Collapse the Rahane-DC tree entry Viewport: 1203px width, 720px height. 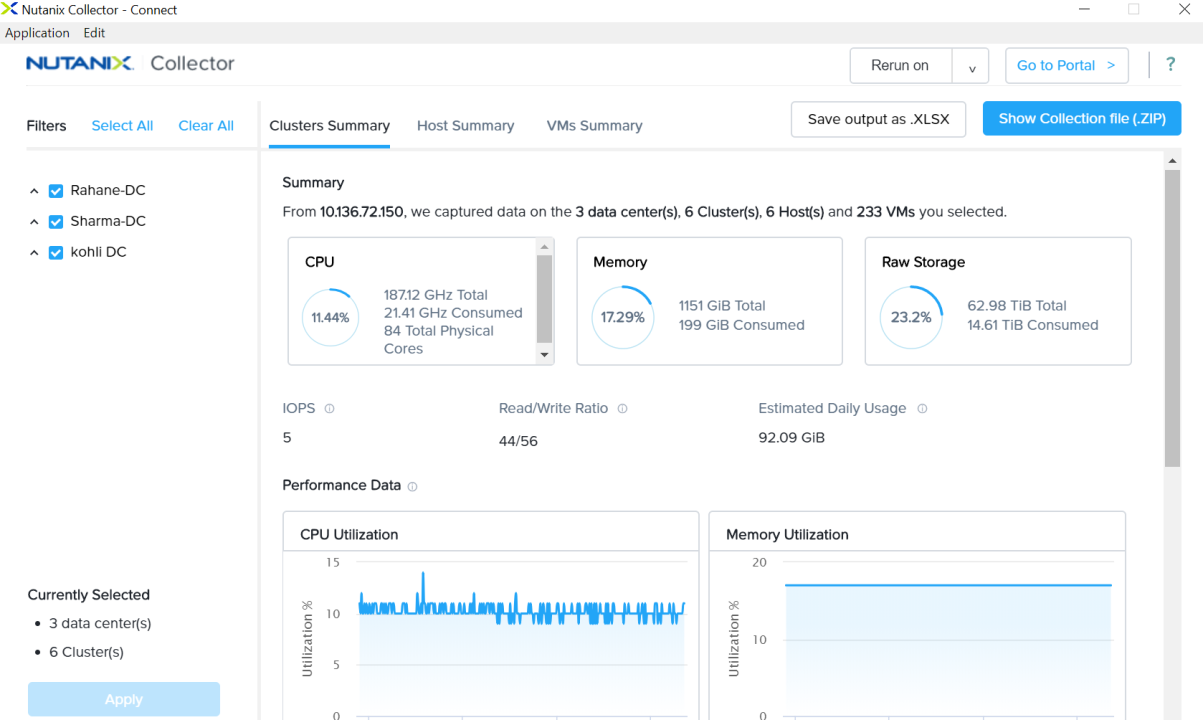coord(33,189)
